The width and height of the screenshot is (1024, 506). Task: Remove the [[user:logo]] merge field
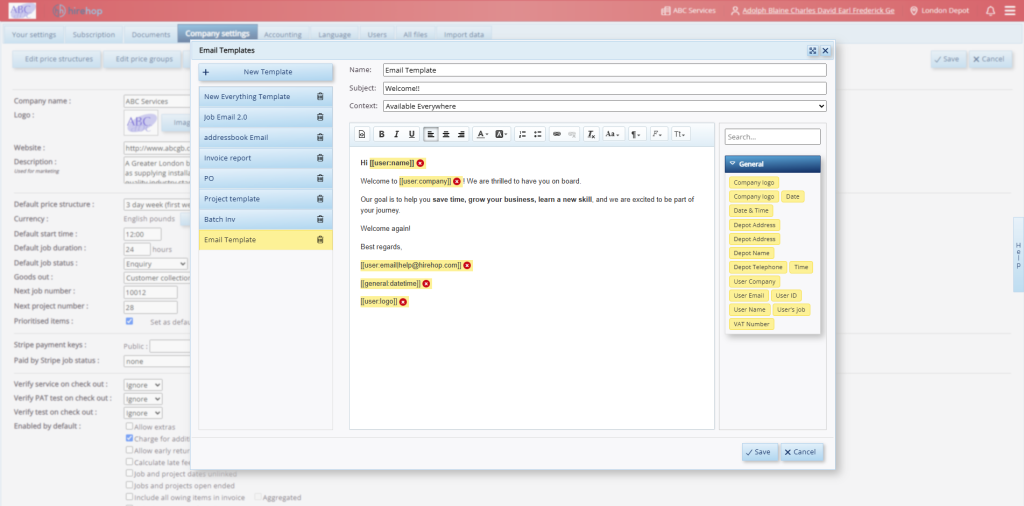[x=403, y=302]
